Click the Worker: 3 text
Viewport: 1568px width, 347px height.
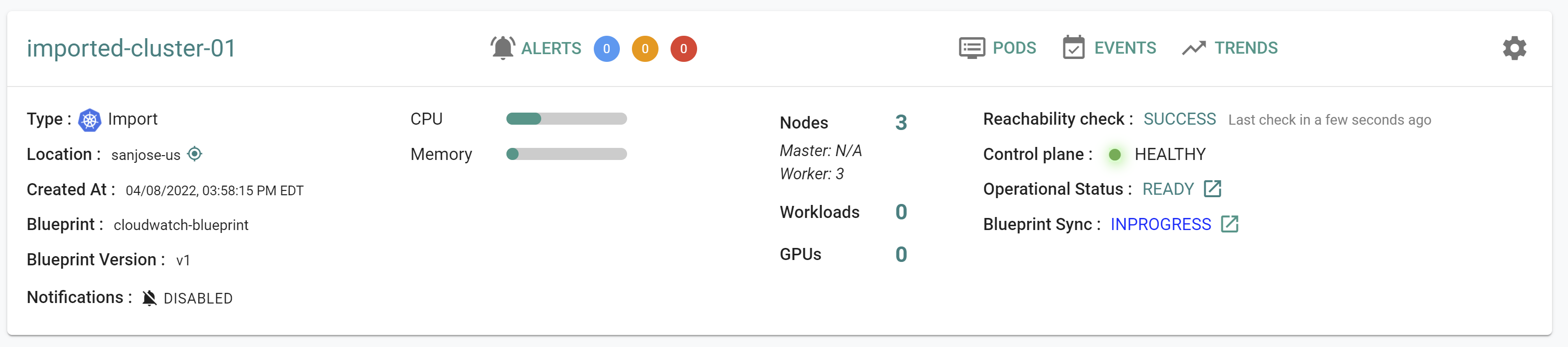(812, 174)
